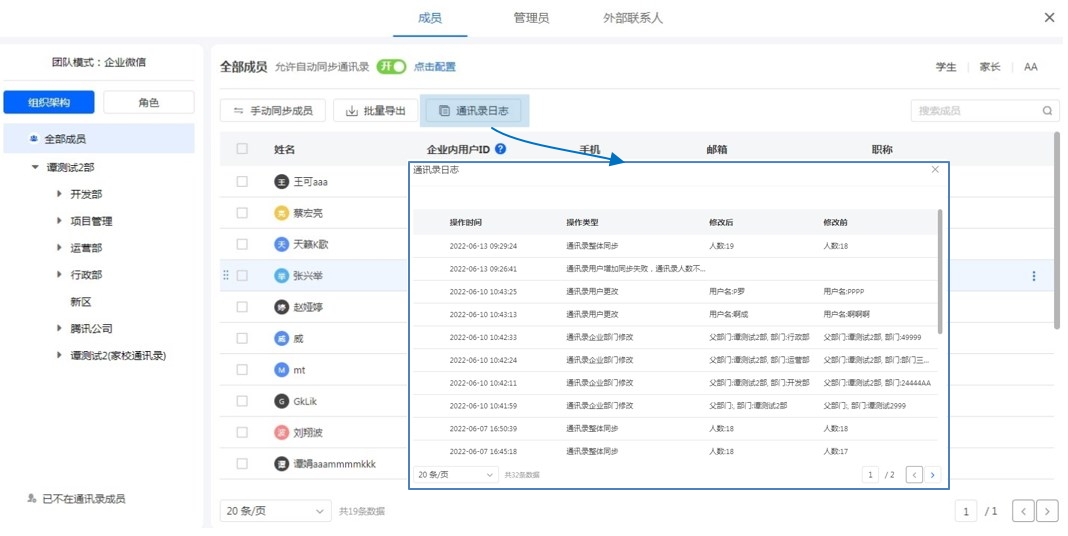Close the 通讯录日志 popup with X

coord(935,170)
